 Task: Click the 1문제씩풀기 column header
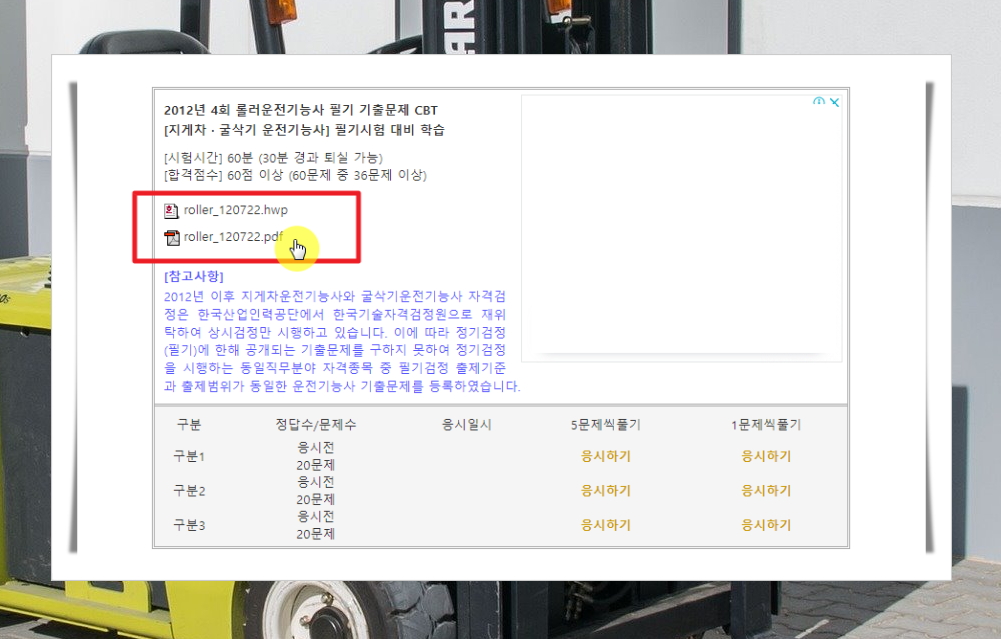(765, 425)
